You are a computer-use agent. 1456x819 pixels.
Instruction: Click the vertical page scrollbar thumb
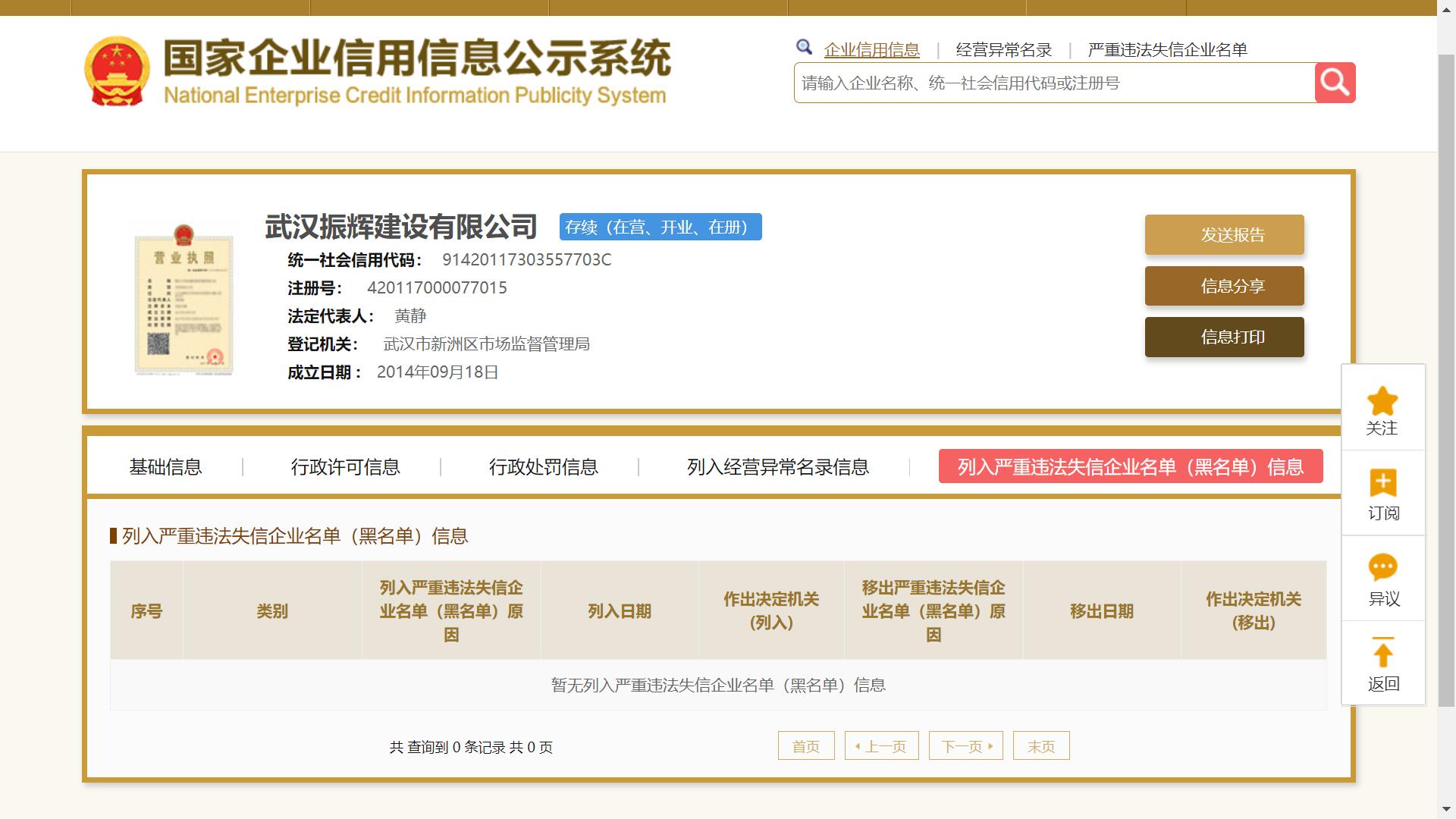point(1446,379)
